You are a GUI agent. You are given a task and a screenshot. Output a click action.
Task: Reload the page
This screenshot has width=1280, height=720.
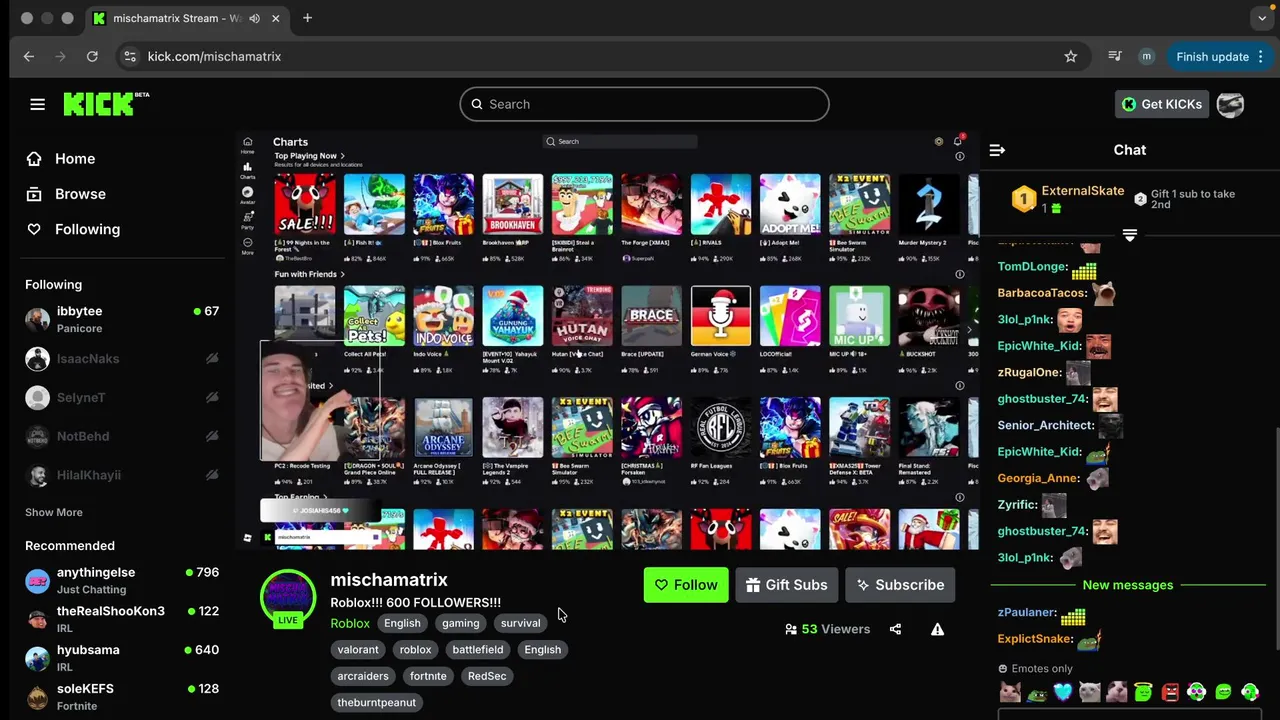(92, 57)
